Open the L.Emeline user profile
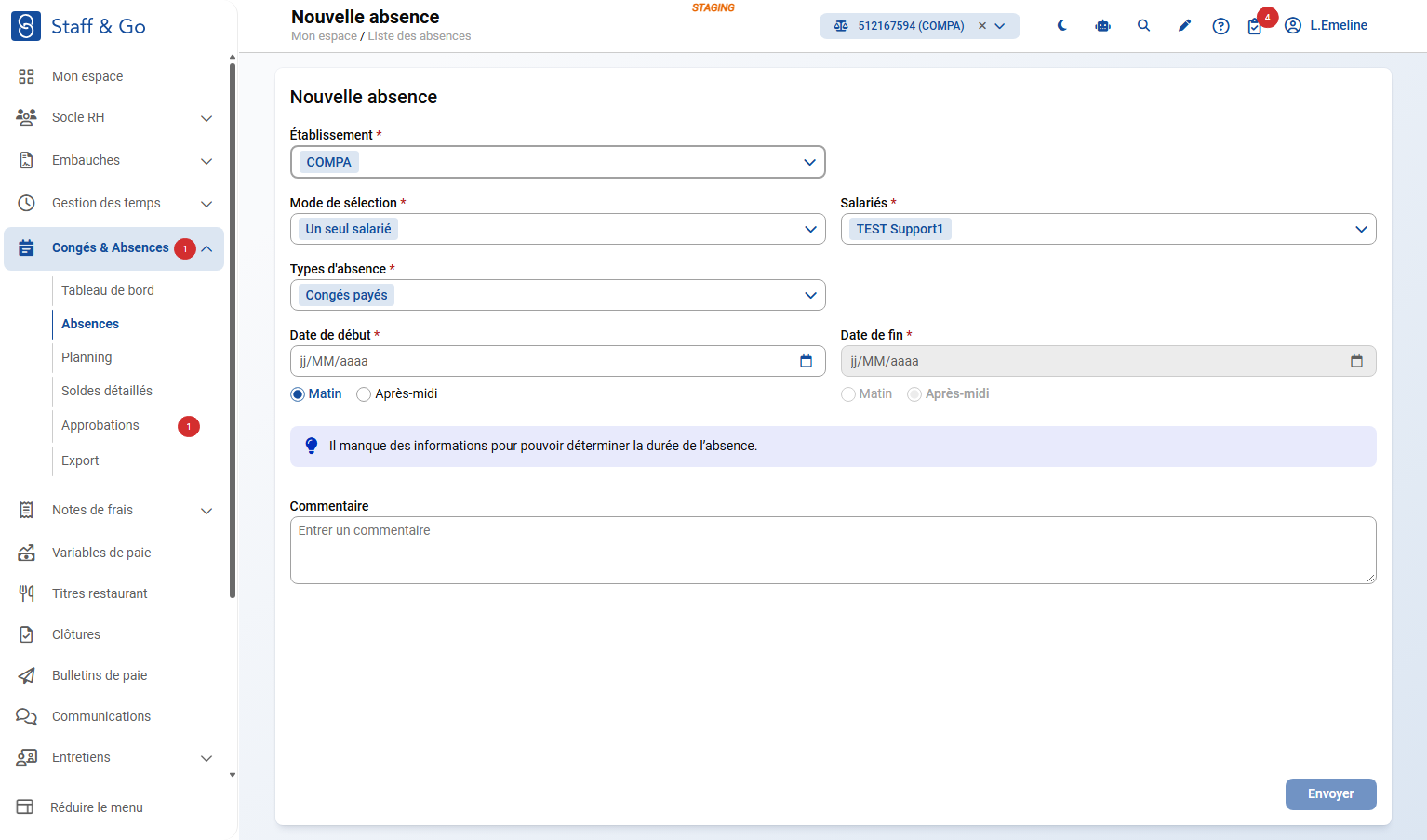Viewport: 1427px width, 840px height. [x=1326, y=26]
